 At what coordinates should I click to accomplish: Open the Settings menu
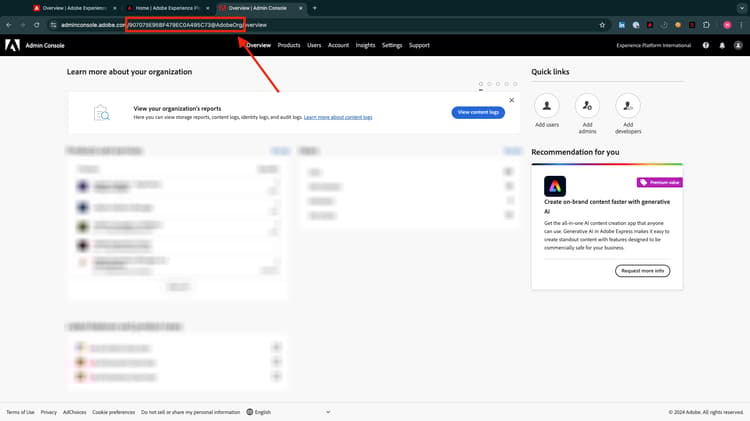point(392,45)
